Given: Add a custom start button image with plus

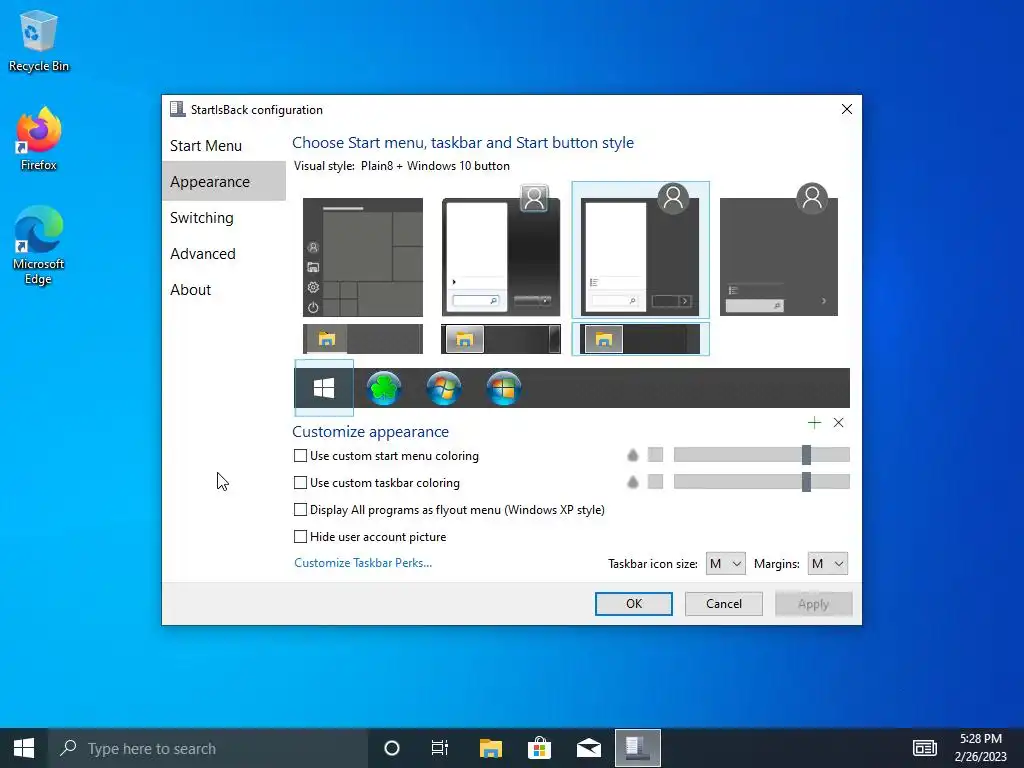Looking at the screenshot, I should [814, 423].
